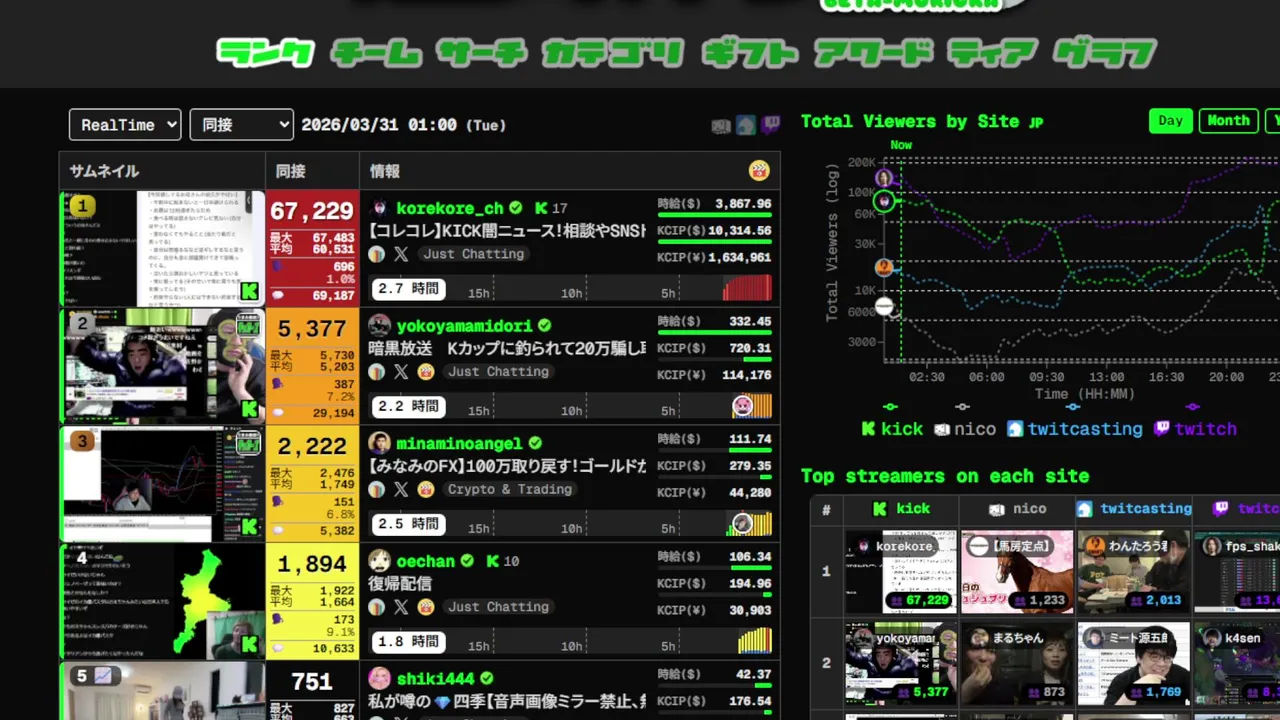This screenshot has width=1280, height=720.
Task: Click minaminoangel avatar icon
Action: click(x=379, y=443)
